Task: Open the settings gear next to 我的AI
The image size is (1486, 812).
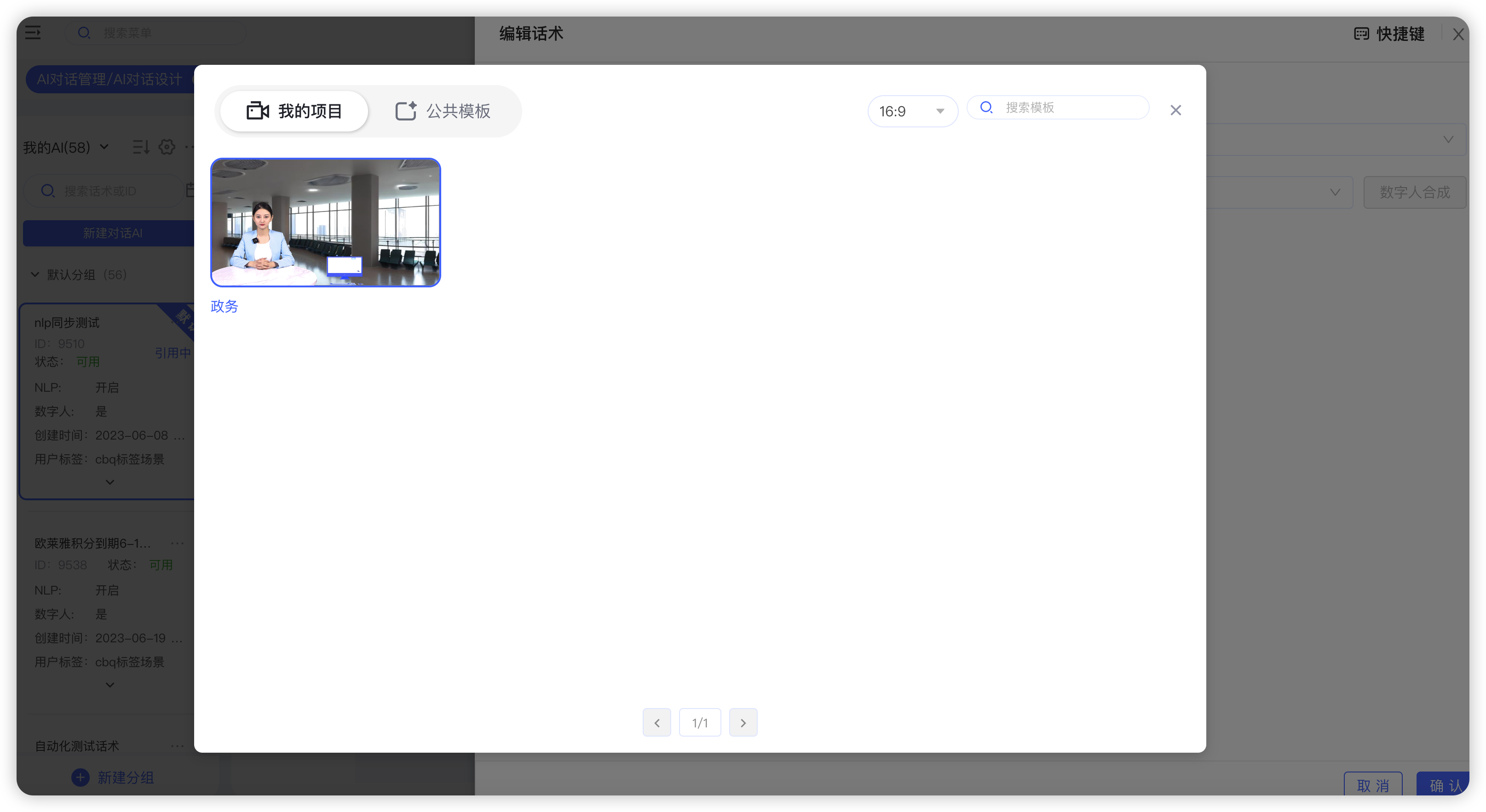Action: [167, 147]
